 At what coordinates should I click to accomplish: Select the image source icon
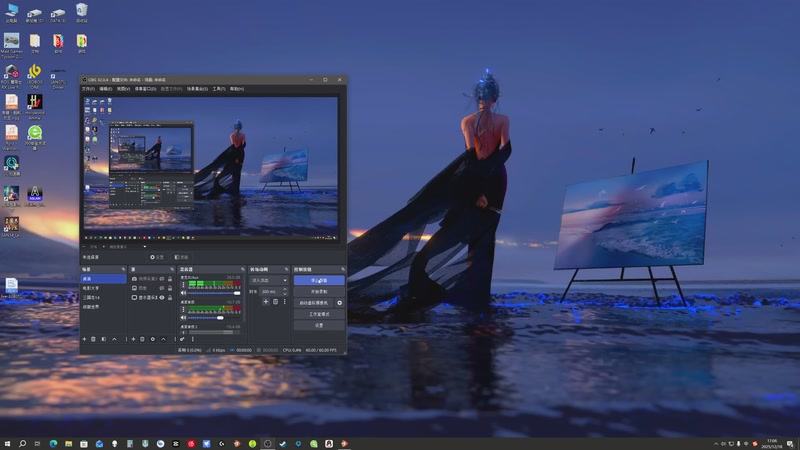coord(134,288)
